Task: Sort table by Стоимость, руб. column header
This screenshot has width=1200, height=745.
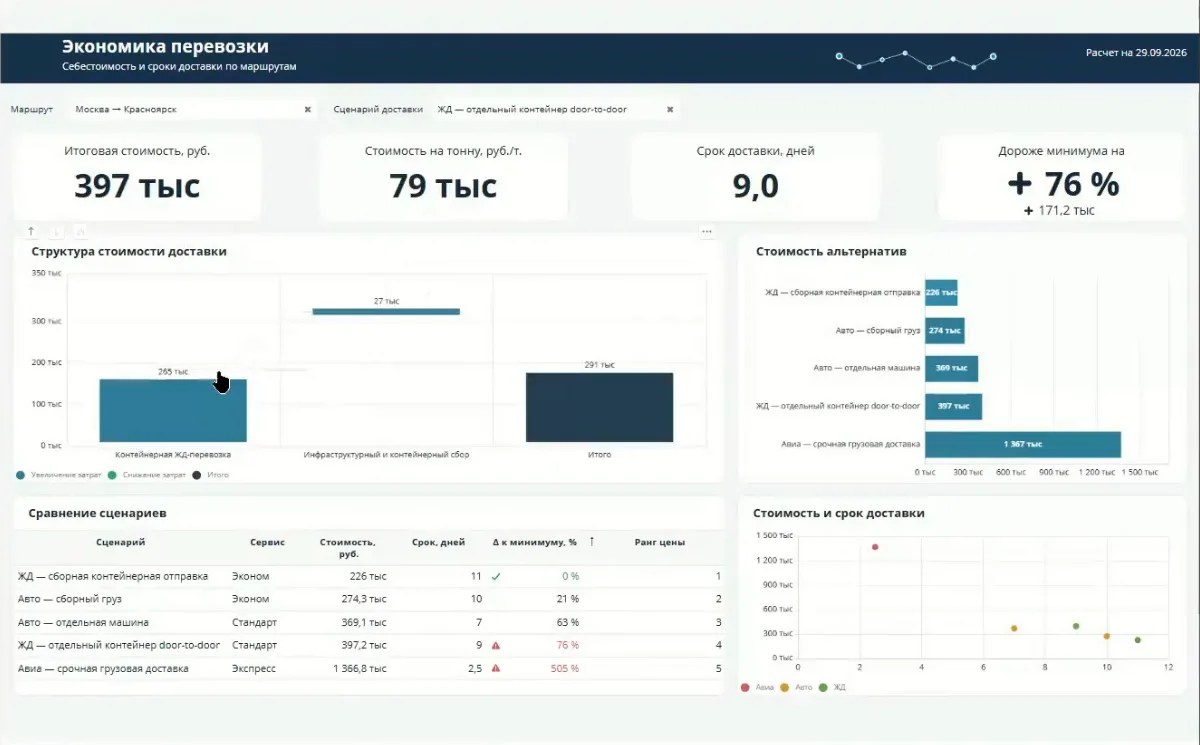Action: pos(347,547)
